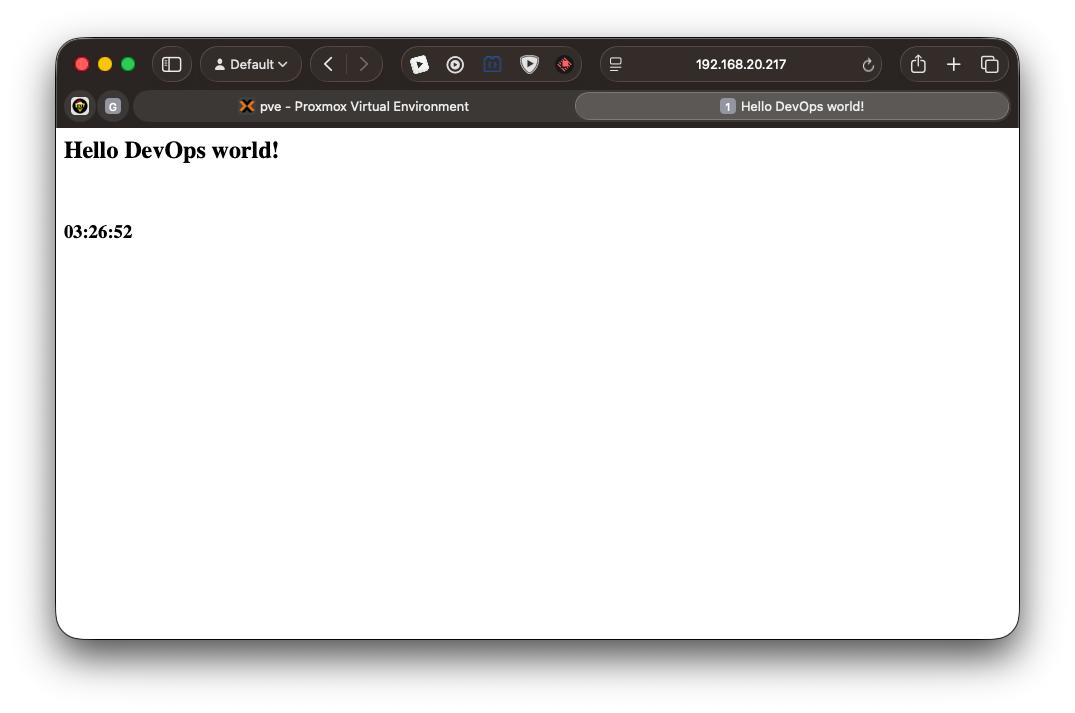This screenshot has height=713, width=1075.
Task: Toggle the Safari sidebar button
Action: coord(171,64)
